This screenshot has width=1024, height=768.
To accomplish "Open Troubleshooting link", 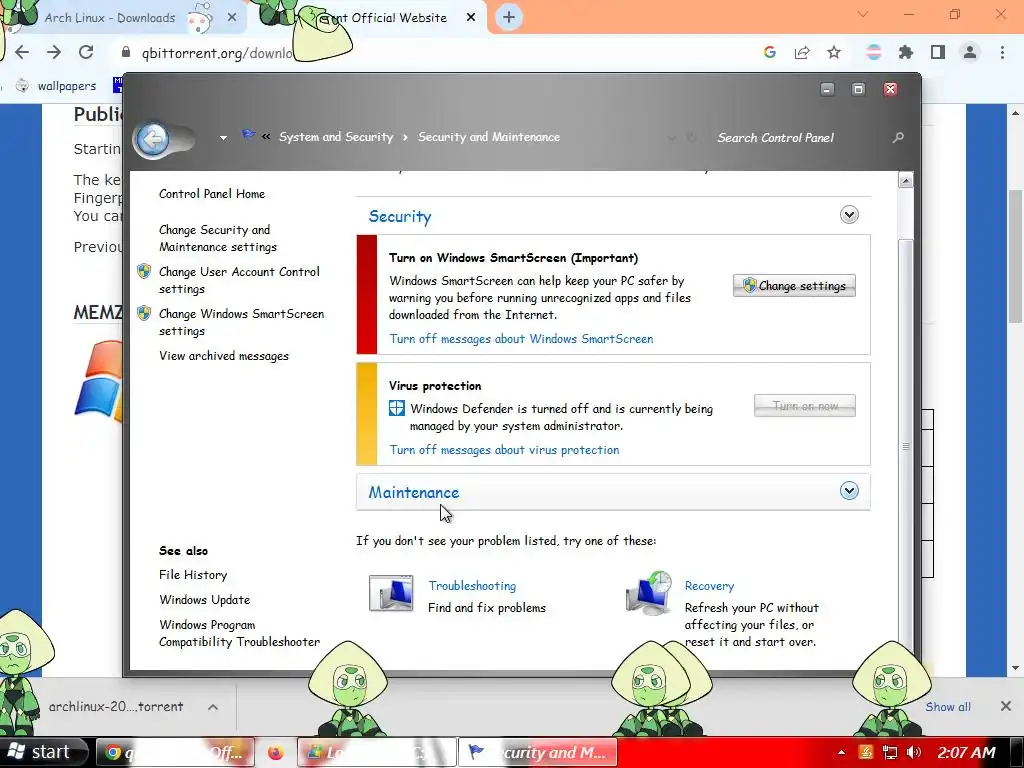I will click(472, 586).
